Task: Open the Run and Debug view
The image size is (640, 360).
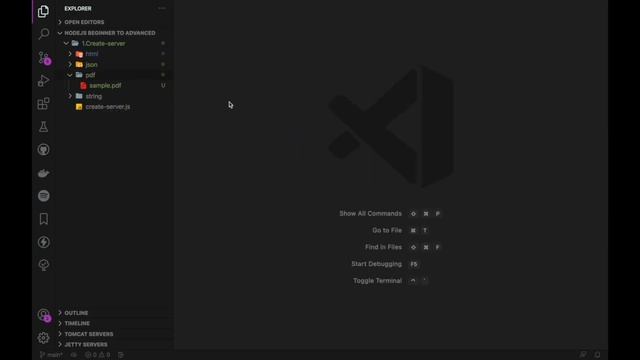Action: [43, 80]
